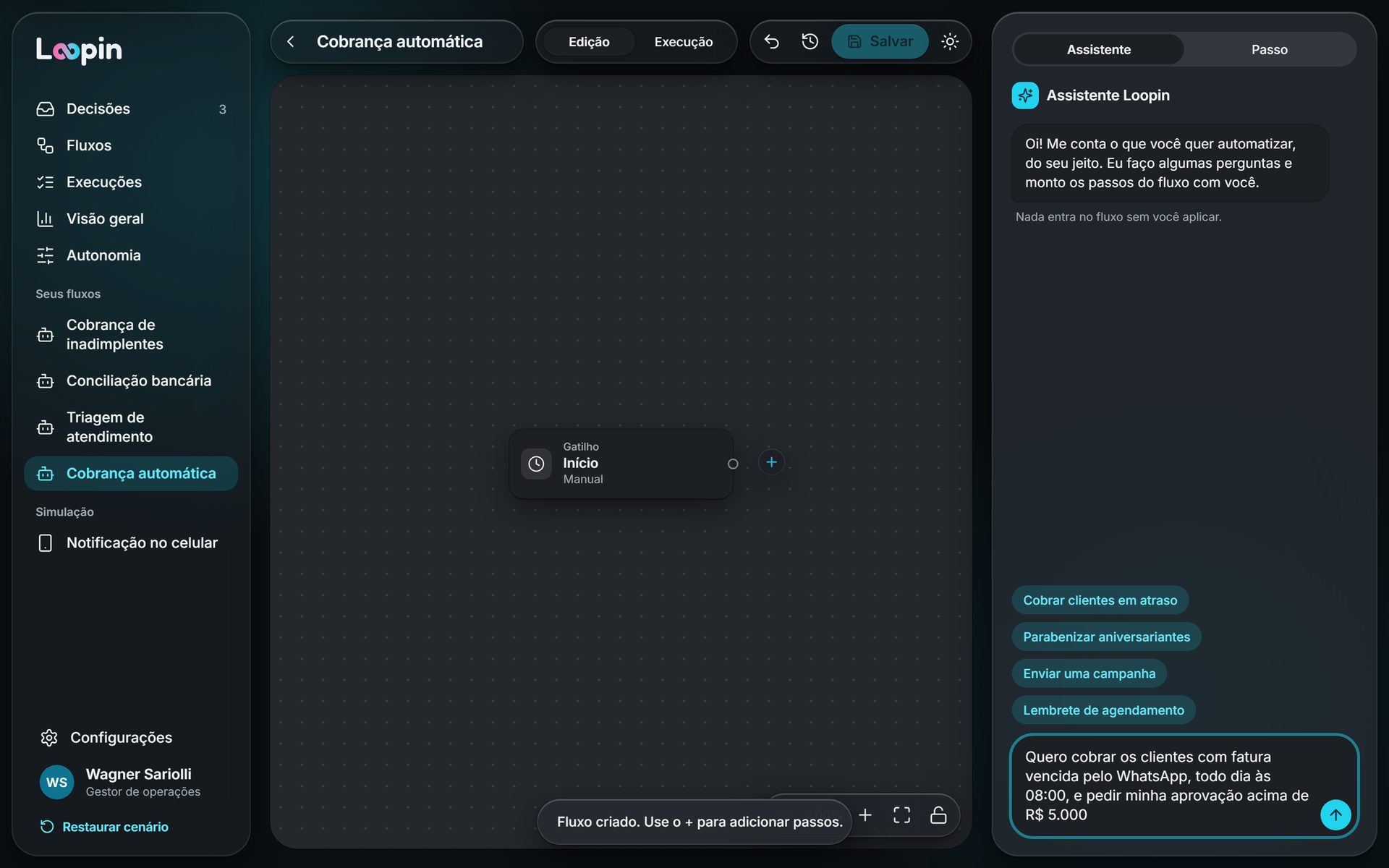The image size is (1389, 868).
Task: Select Cobrança automática flow in sidebar
Action: click(x=131, y=474)
